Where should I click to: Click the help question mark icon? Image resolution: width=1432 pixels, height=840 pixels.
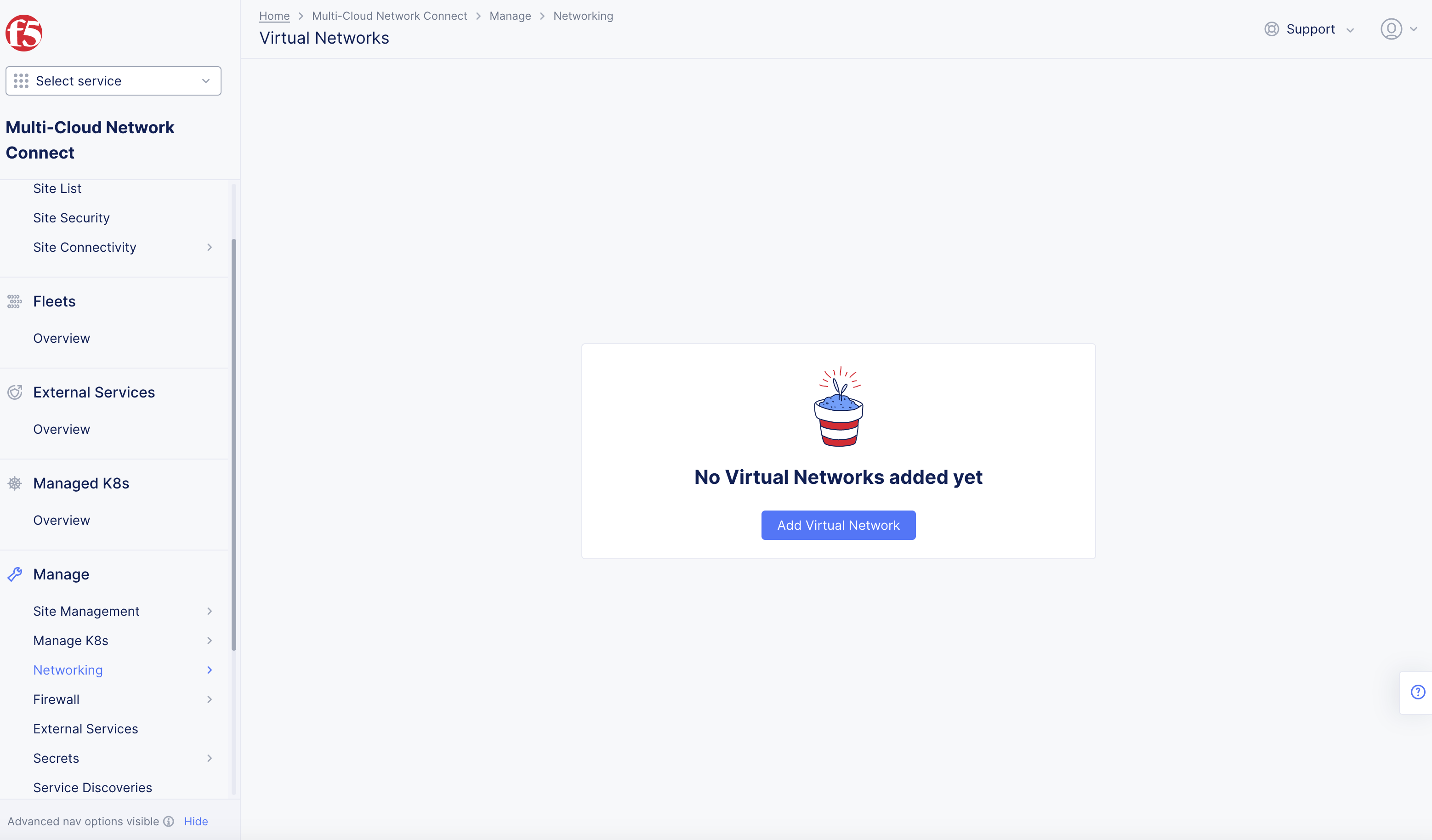1418,692
